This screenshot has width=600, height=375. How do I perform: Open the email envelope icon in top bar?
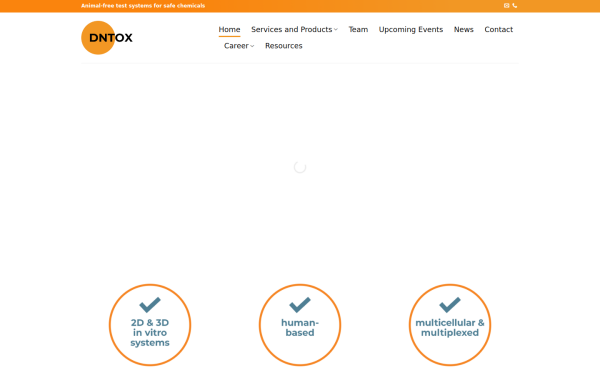point(506,6)
